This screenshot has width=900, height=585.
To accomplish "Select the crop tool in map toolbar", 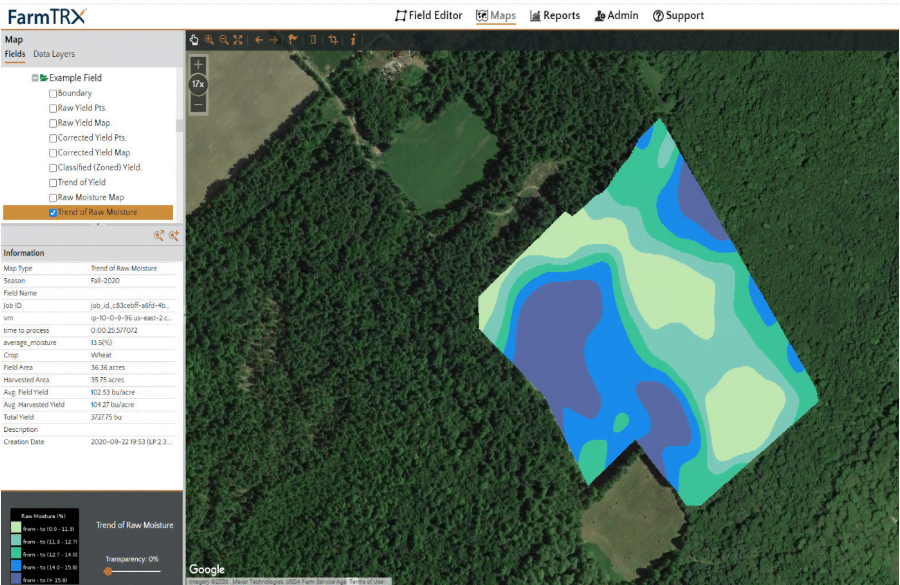I will tap(333, 40).
